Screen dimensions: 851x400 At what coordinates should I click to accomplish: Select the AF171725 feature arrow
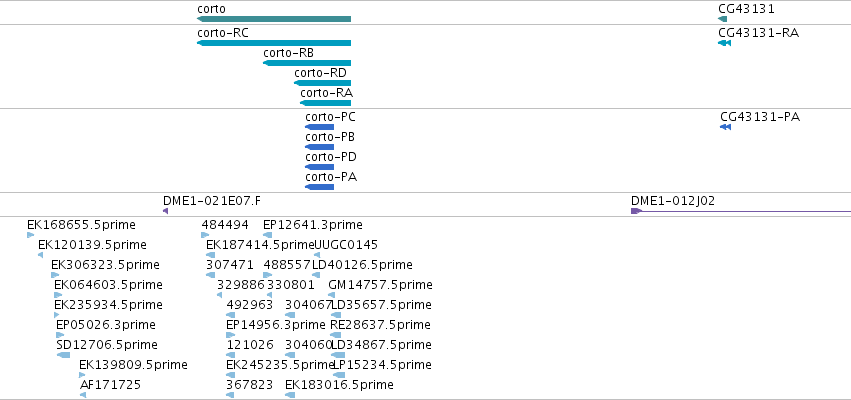click(83, 396)
